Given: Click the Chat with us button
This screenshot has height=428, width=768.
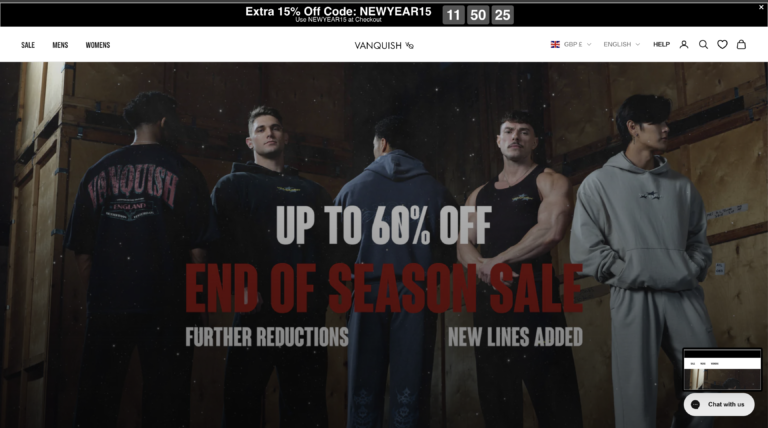Looking at the screenshot, I should (x=719, y=404).
